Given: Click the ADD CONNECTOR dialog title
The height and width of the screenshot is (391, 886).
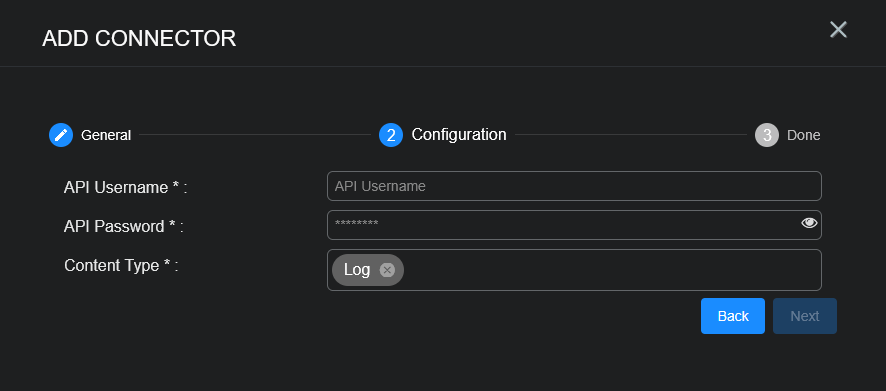Looking at the screenshot, I should pyautogui.click(x=139, y=38).
